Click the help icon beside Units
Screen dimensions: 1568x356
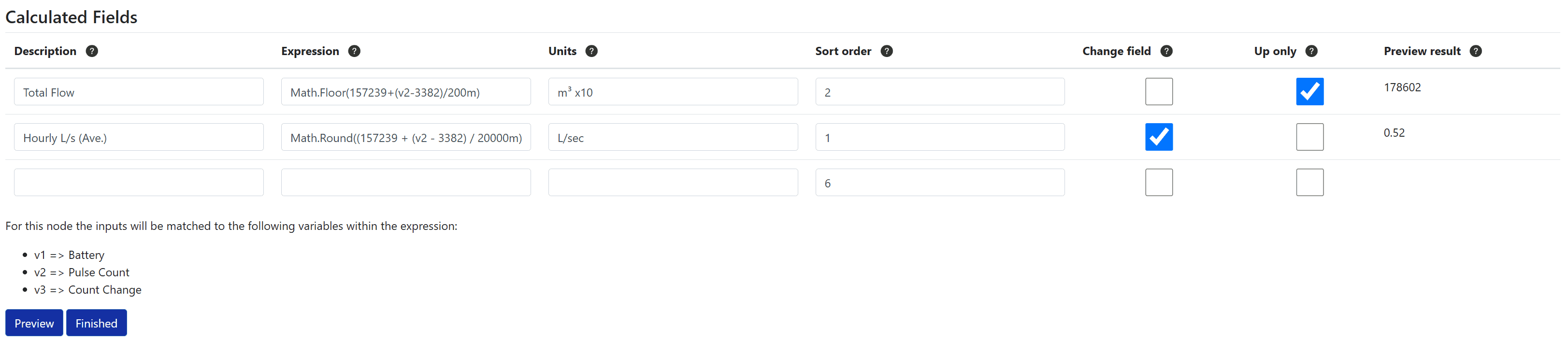(591, 51)
